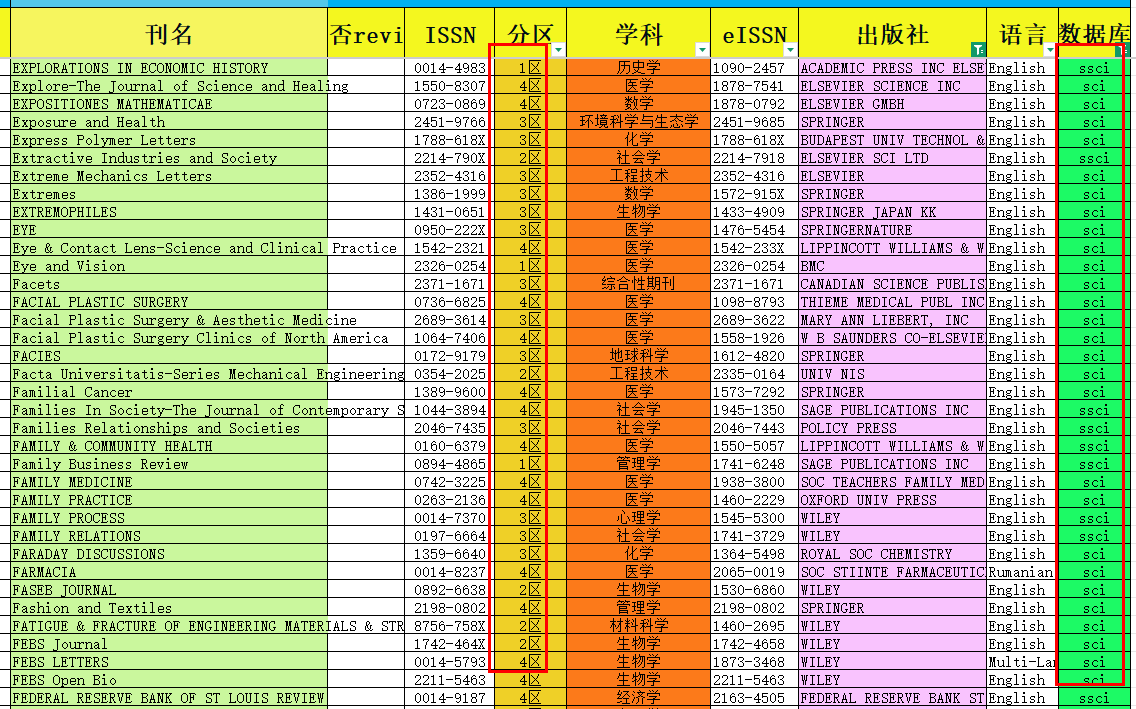The image size is (1136, 709).
Task: Click the Family Business Review title cell
Action: coord(100,464)
